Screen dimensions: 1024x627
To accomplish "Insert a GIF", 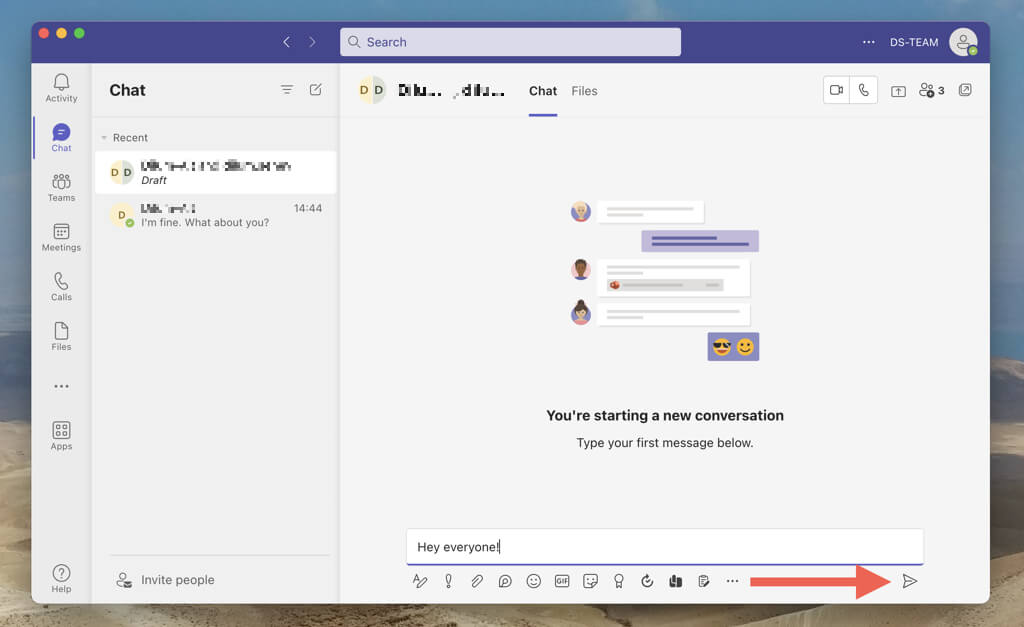I will click(x=562, y=581).
